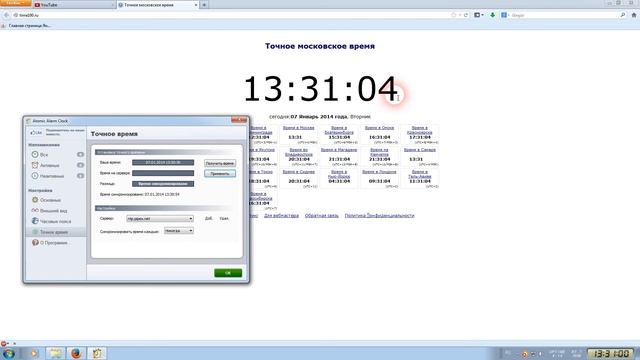
Task: Open the orange Firefox menu button
Action: click(x=16, y=3)
